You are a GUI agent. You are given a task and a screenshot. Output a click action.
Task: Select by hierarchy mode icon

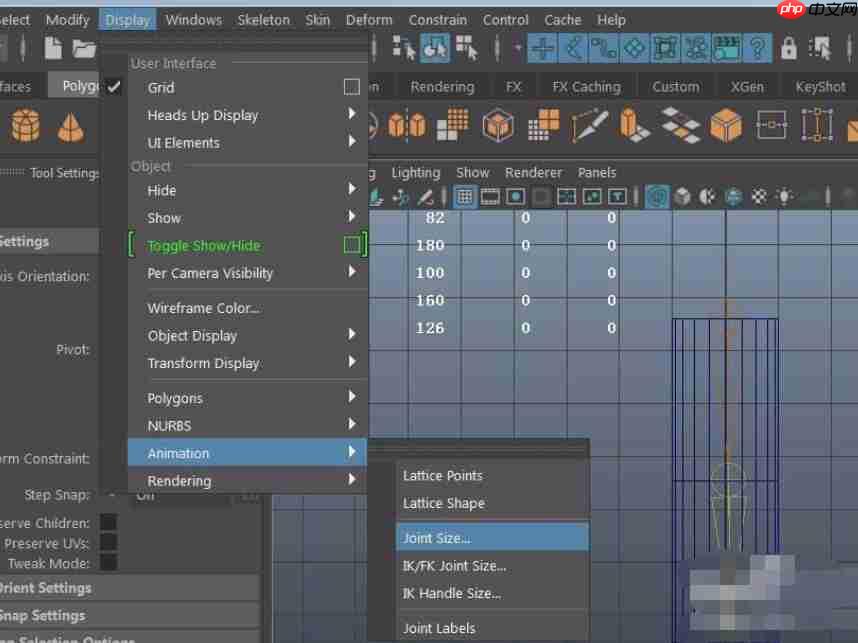(x=403, y=48)
